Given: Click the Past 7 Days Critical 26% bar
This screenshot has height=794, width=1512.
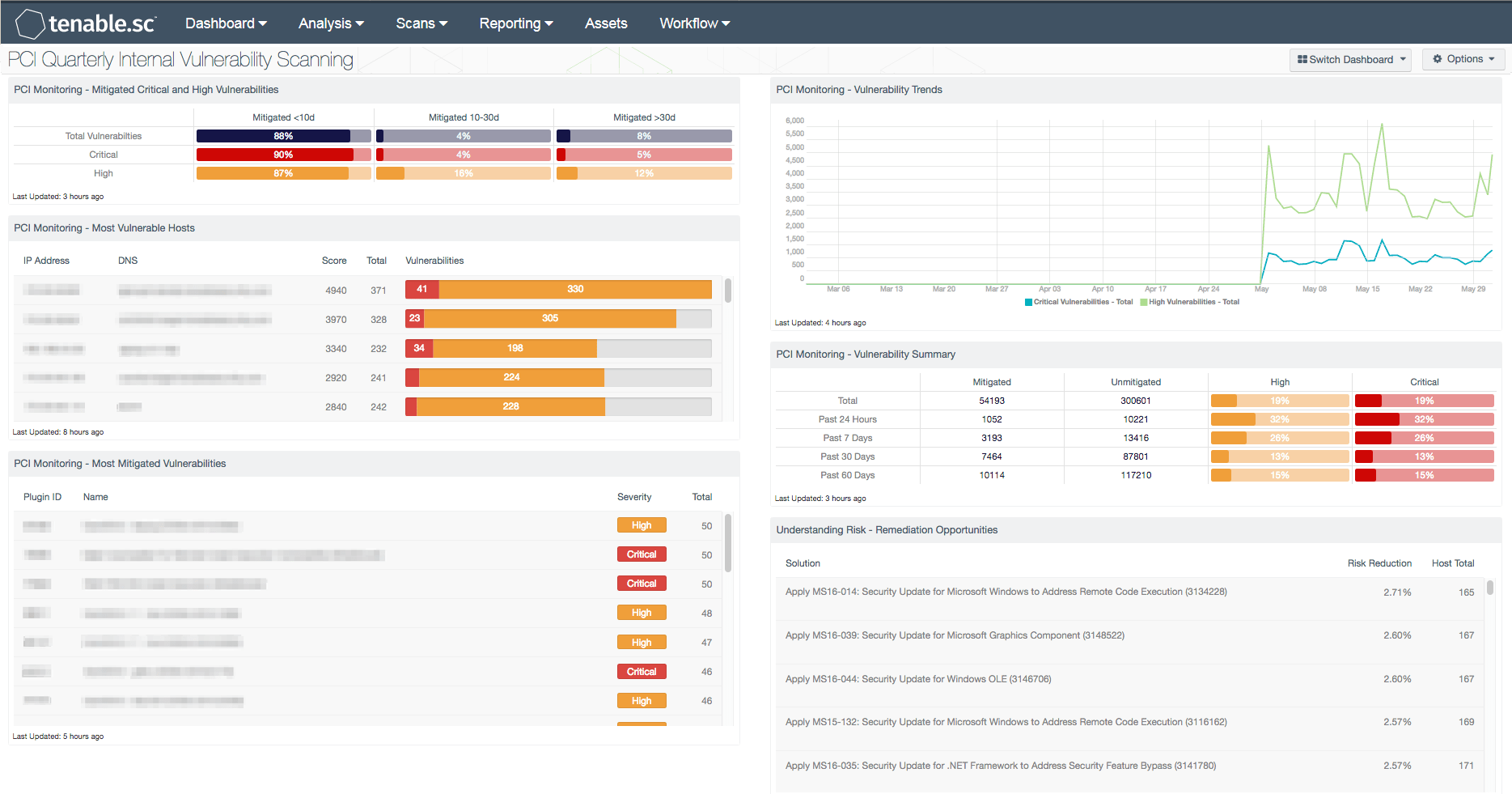Looking at the screenshot, I should 1425,438.
